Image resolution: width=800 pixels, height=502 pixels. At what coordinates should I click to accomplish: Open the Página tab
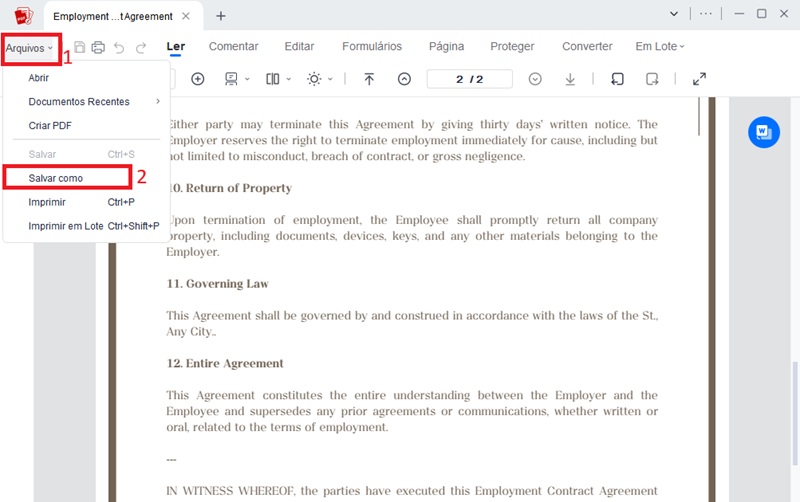[446, 46]
